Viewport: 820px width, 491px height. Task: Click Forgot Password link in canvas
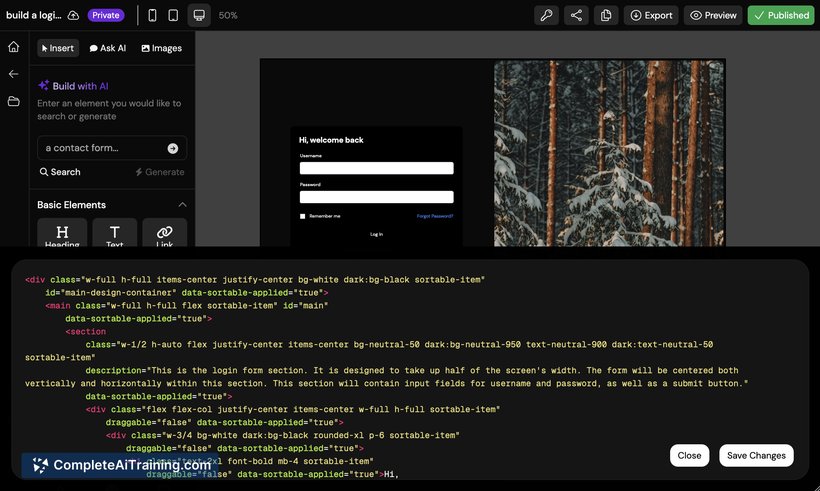pos(435,216)
